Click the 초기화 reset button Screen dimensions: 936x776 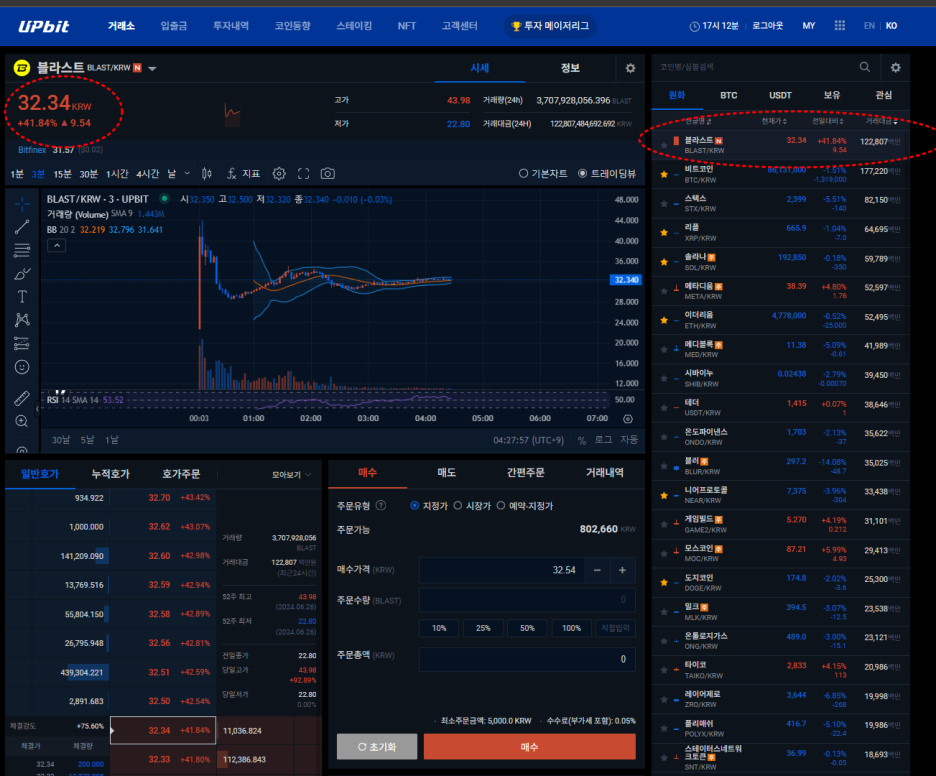point(377,747)
